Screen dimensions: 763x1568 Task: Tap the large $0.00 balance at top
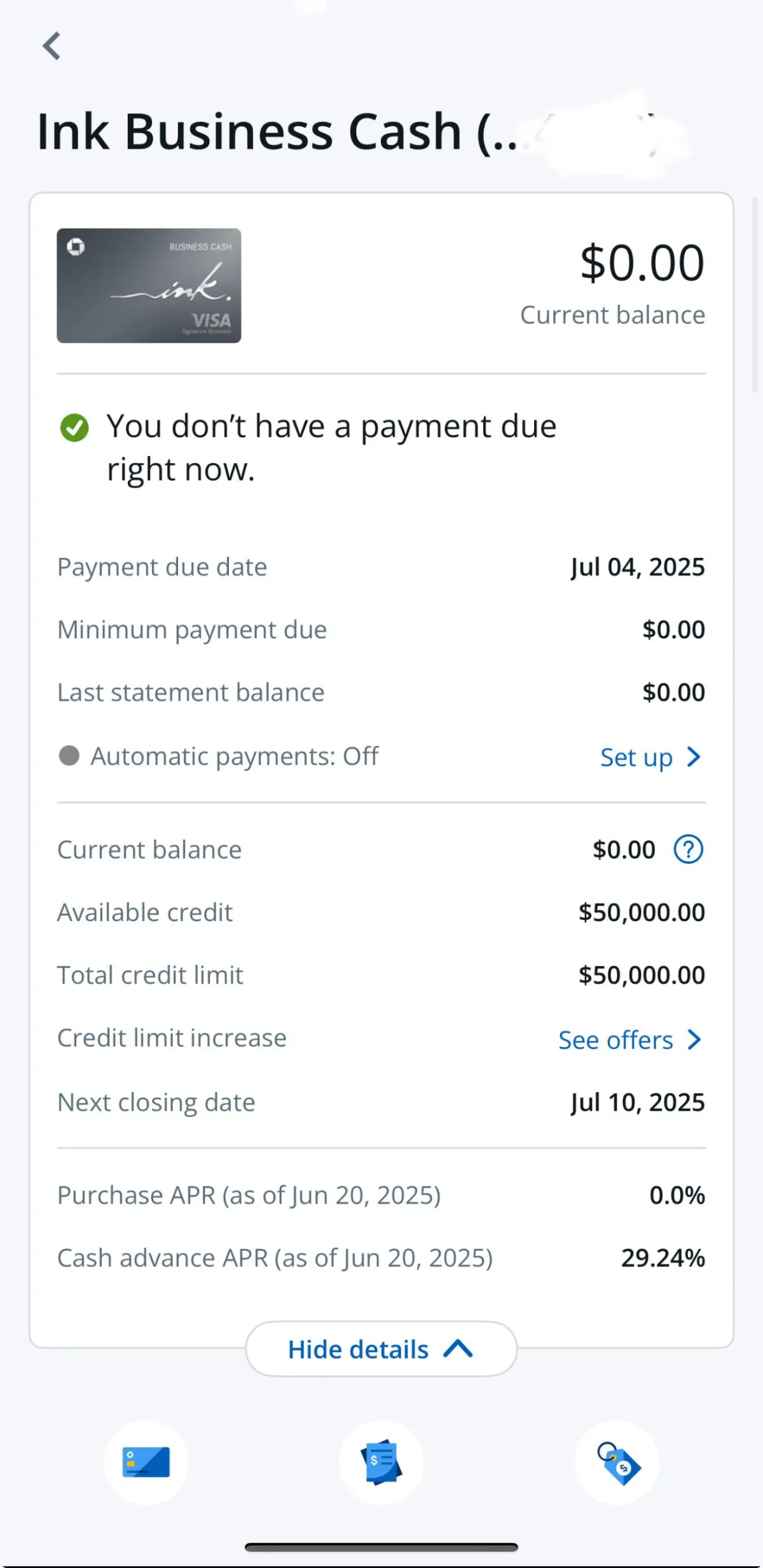[642, 263]
